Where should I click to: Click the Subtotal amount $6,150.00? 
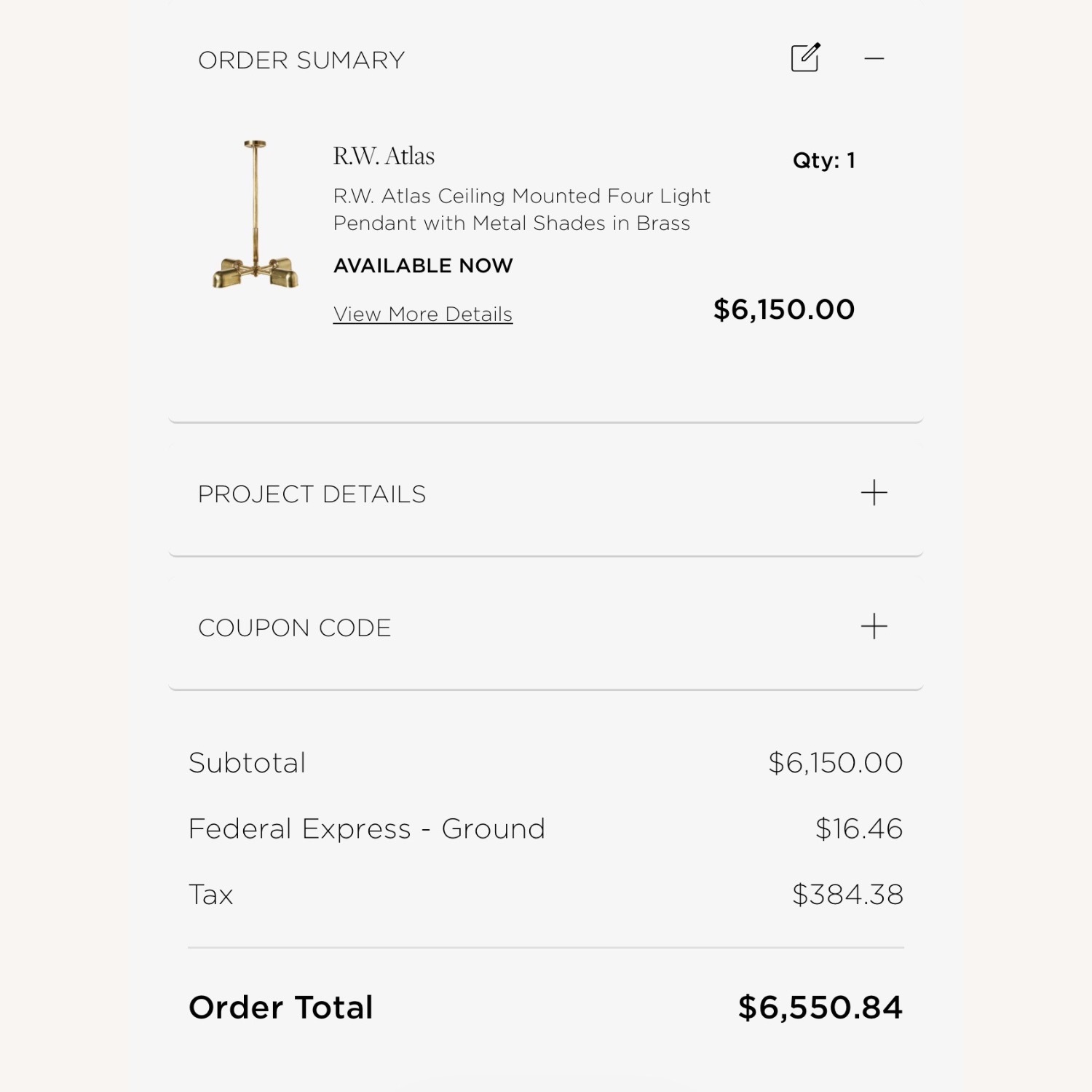point(835,763)
